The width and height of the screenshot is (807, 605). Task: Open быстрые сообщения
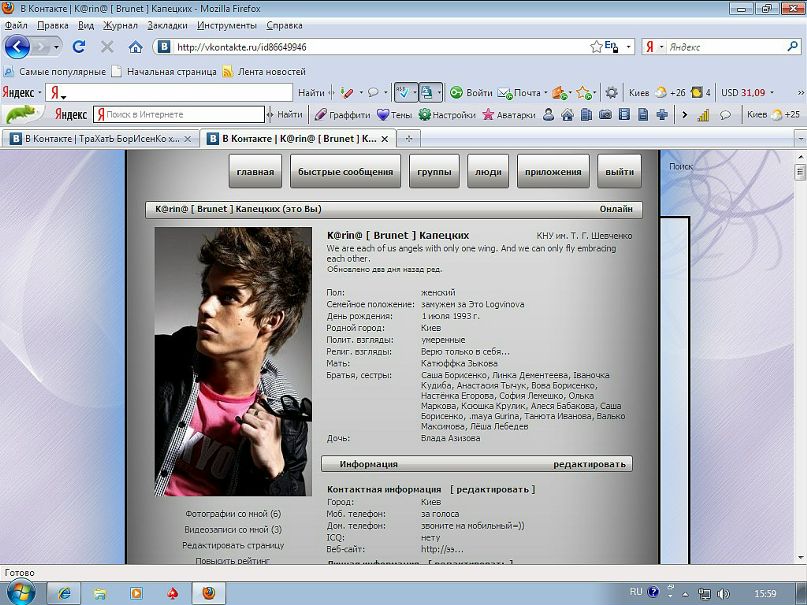pos(345,172)
